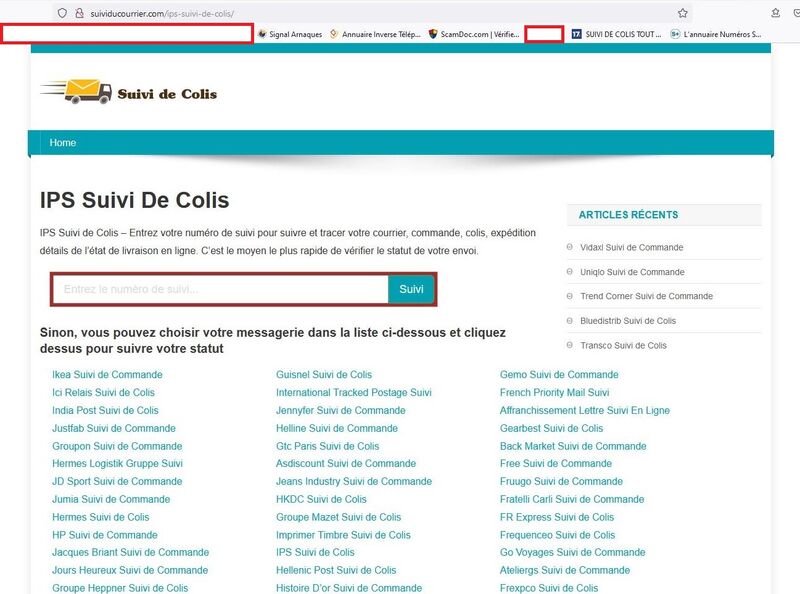Open Gtc Paris Suivi de Colis link

pyautogui.click(x=328, y=446)
